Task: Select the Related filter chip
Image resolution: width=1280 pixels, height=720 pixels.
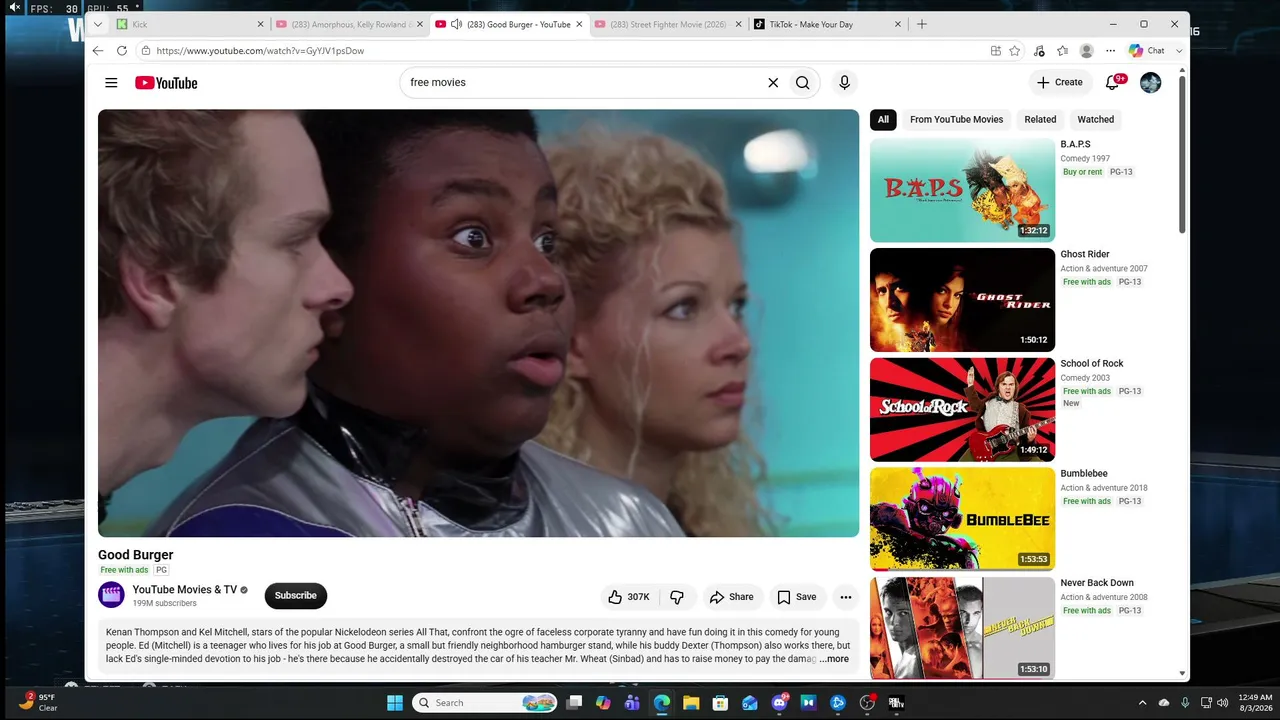Action: (x=1040, y=120)
